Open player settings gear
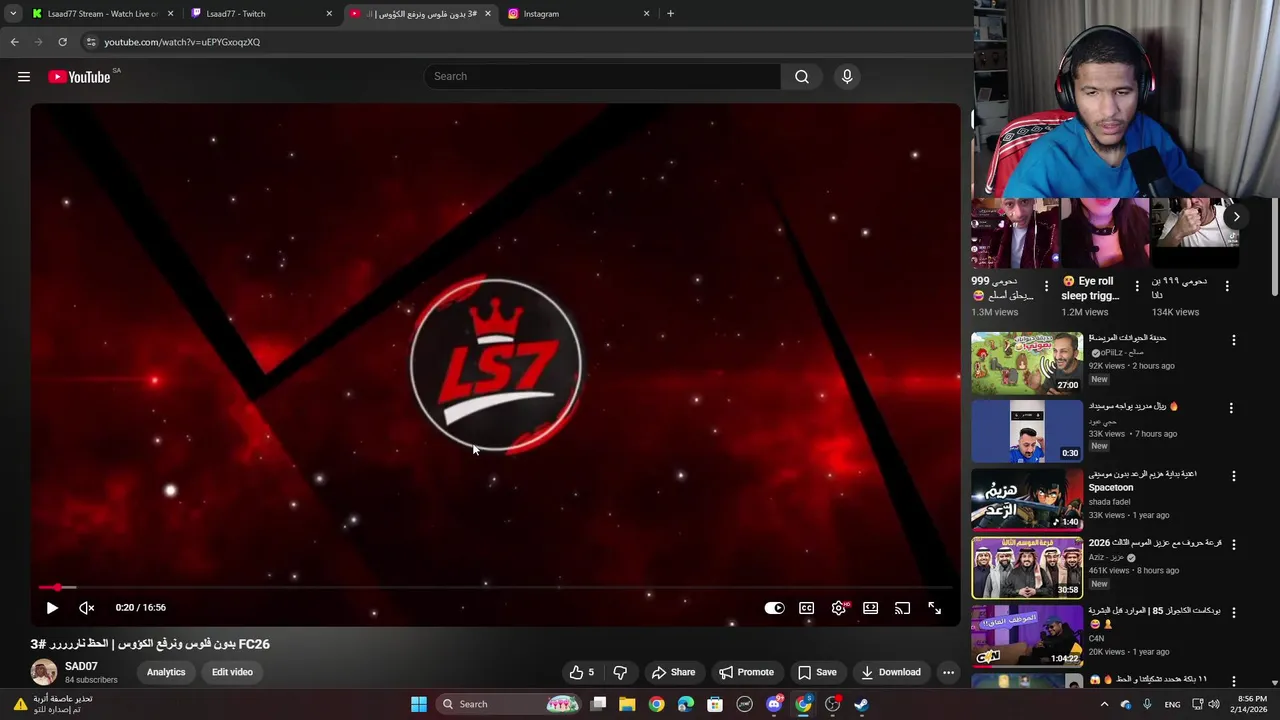Image resolution: width=1280 pixels, height=720 pixels. tap(839, 608)
